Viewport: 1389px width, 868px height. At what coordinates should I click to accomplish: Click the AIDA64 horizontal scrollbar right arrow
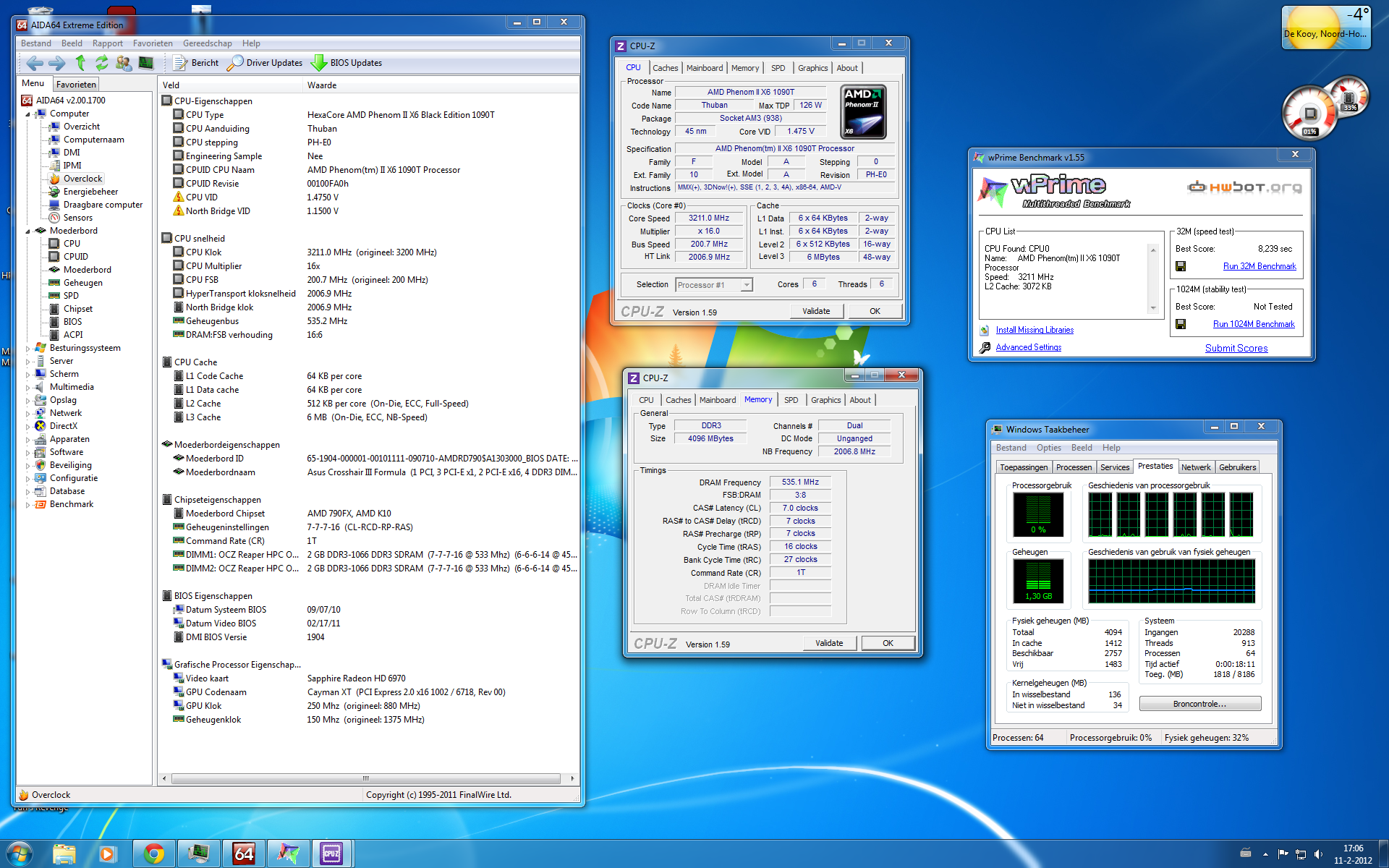pyautogui.click(x=572, y=778)
